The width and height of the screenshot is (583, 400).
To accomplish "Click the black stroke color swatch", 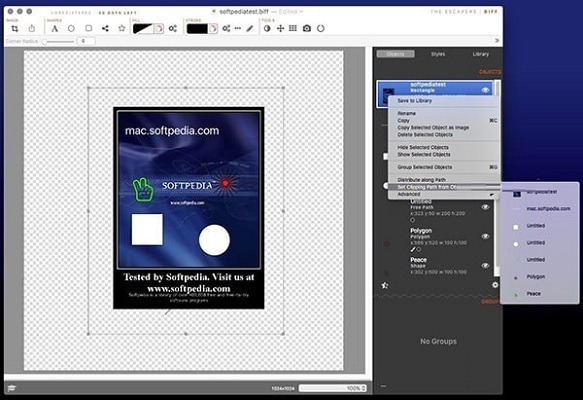I will tap(197, 29).
